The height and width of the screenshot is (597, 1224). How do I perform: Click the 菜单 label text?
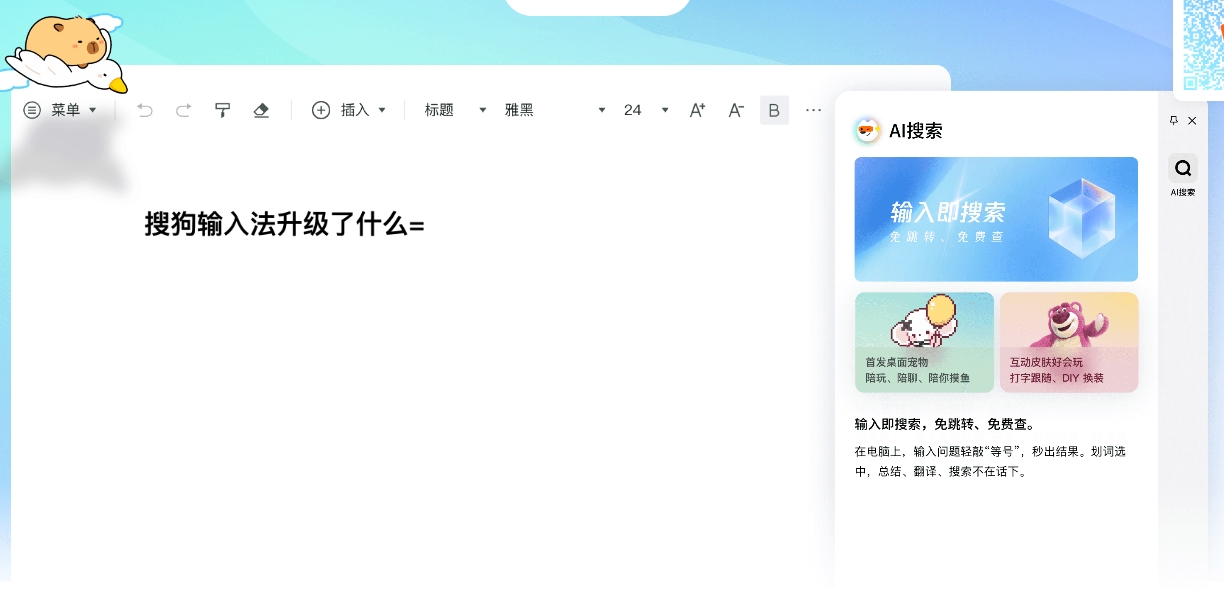point(66,110)
